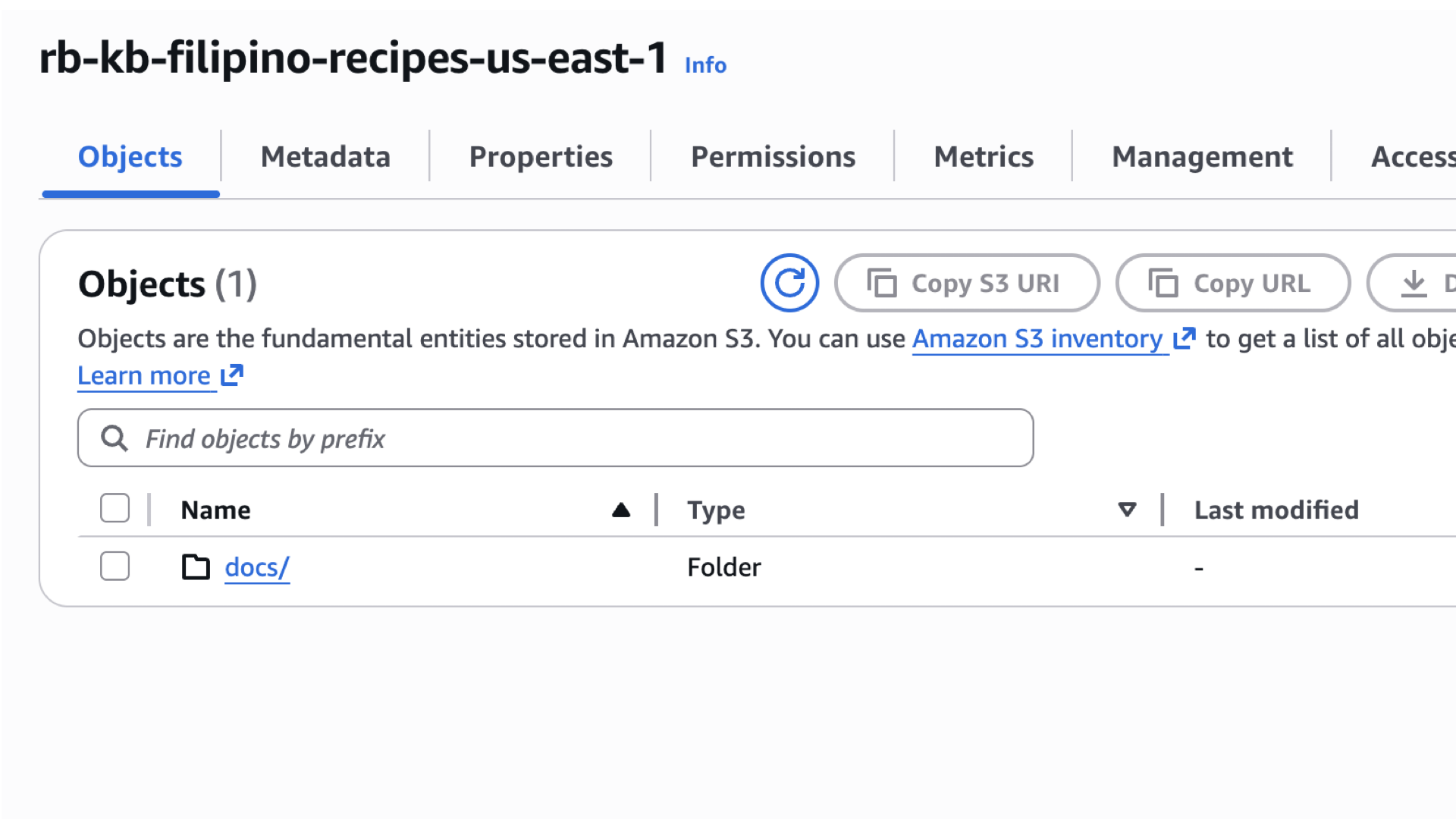Click the copy icon in Copy S3 URI
Image resolution: width=1456 pixels, height=819 pixels.
click(x=881, y=283)
